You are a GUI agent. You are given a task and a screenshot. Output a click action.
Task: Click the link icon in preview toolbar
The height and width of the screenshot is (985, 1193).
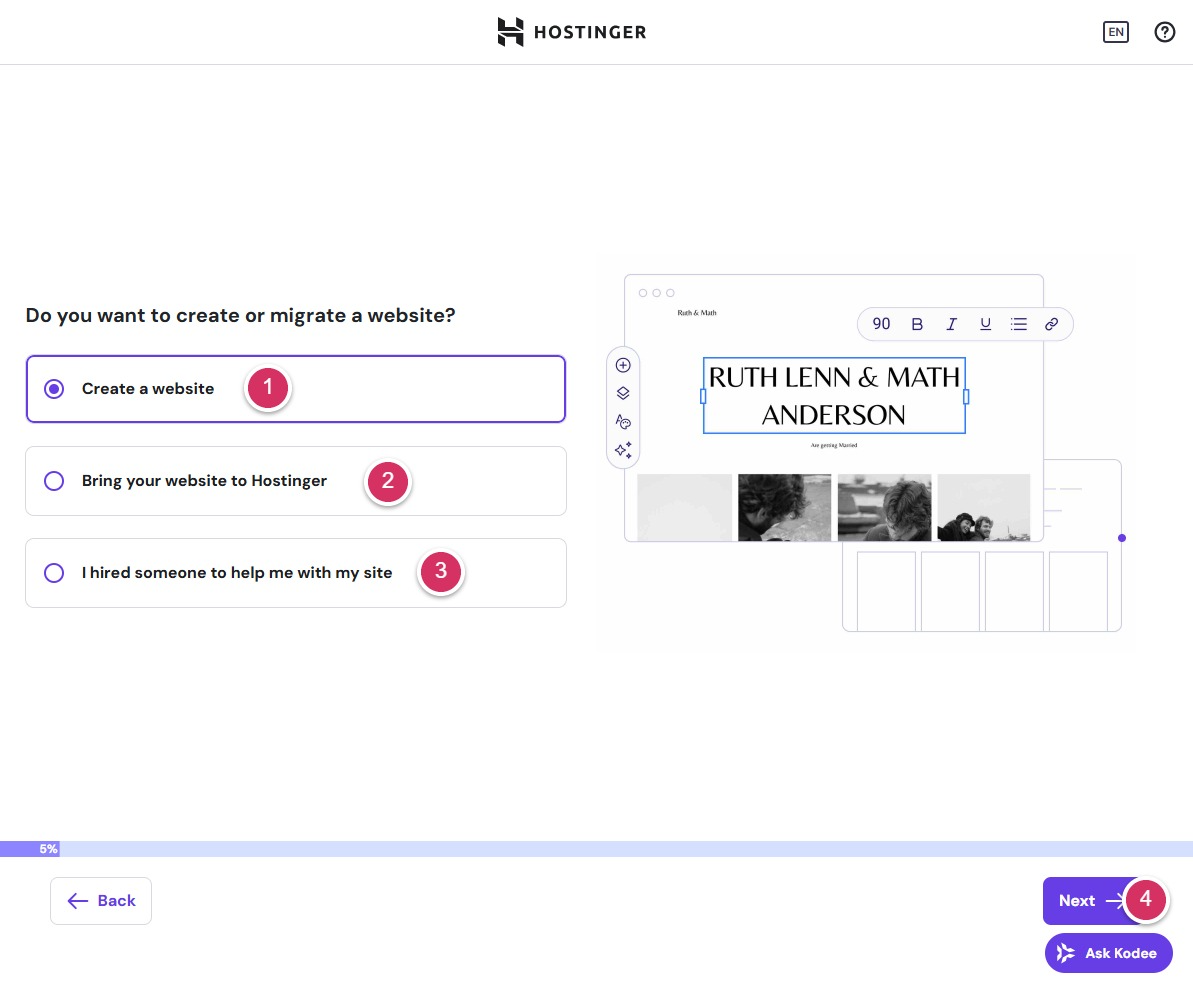(x=1051, y=324)
